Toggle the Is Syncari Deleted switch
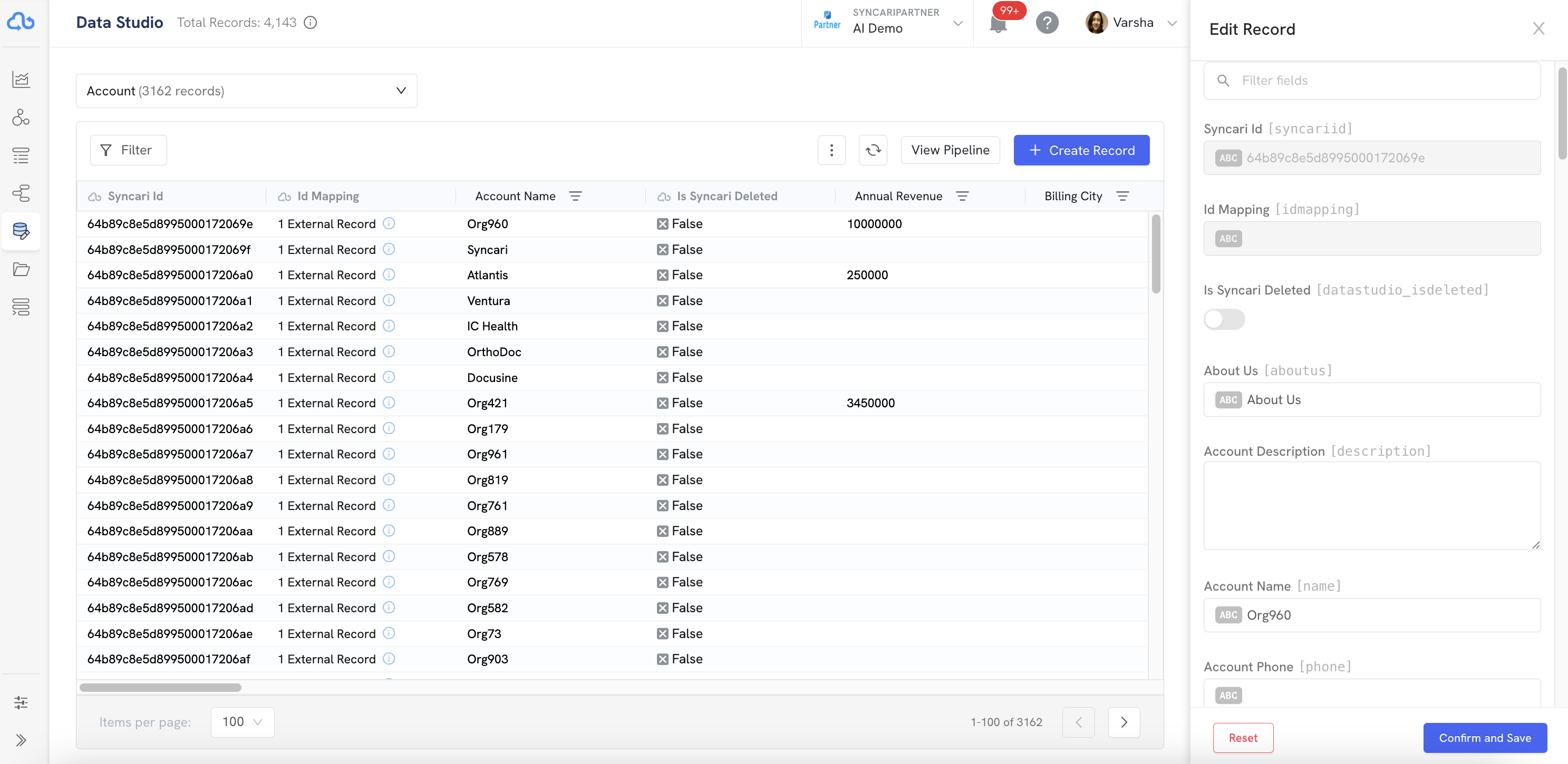This screenshot has height=764, width=1568. coord(1224,319)
